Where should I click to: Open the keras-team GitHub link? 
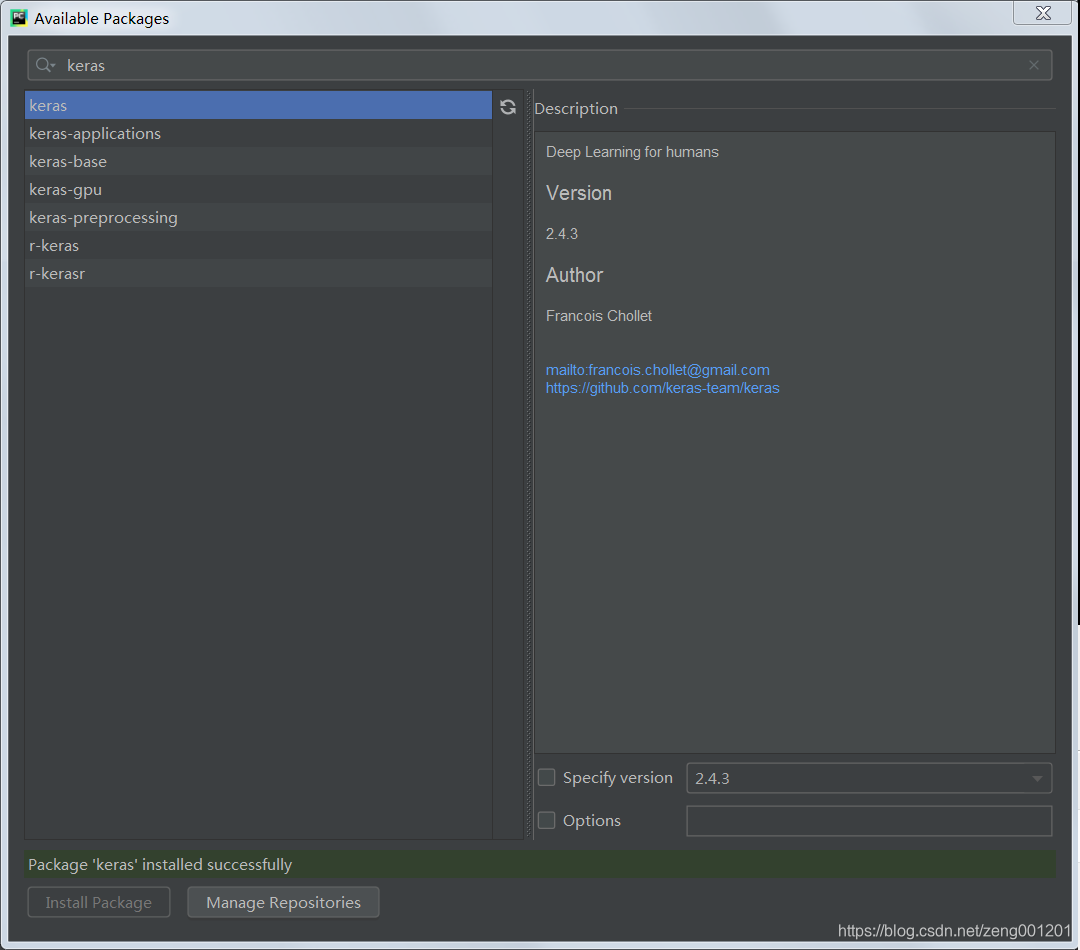(662, 388)
